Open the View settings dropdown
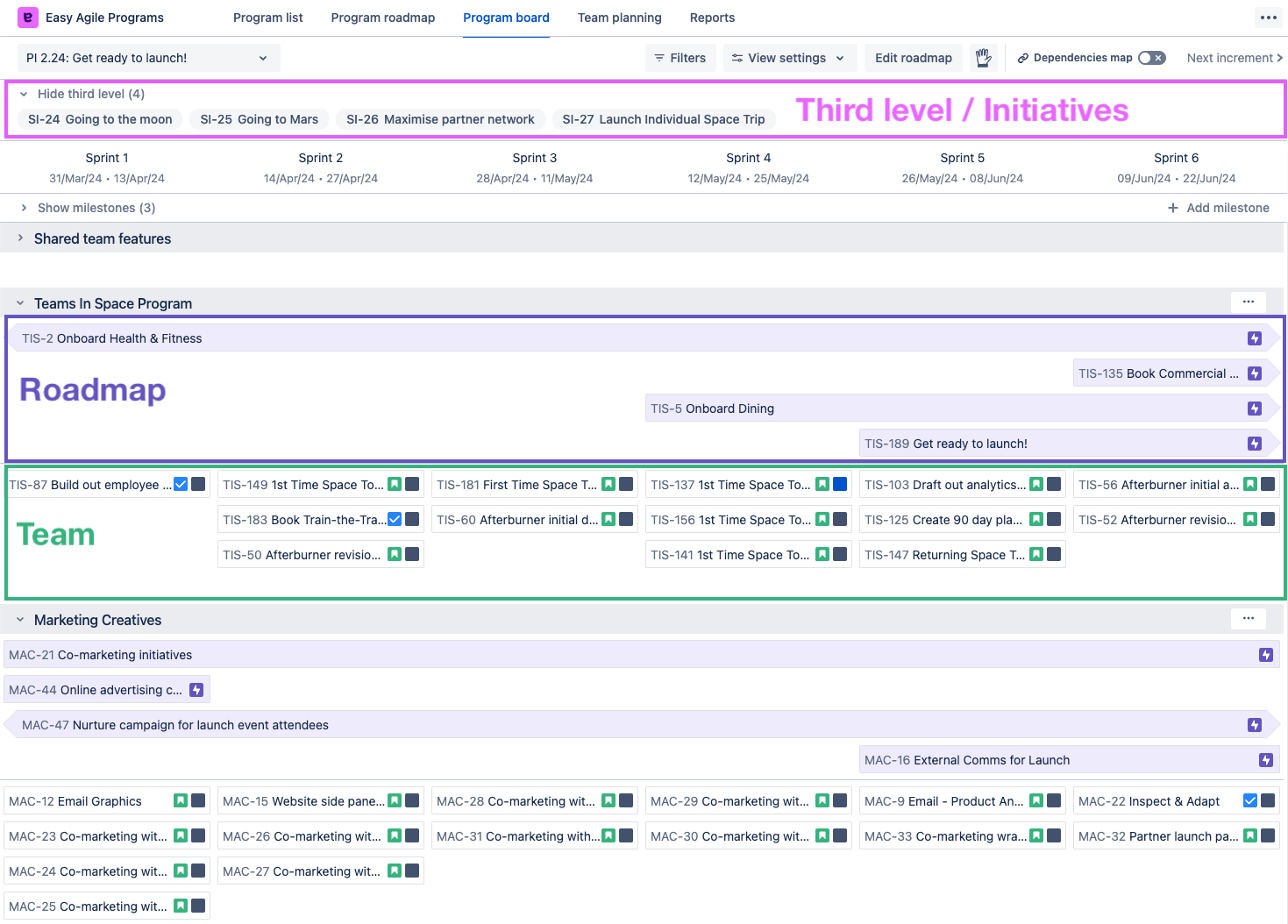The height and width of the screenshot is (924, 1288). (x=789, y=58)
